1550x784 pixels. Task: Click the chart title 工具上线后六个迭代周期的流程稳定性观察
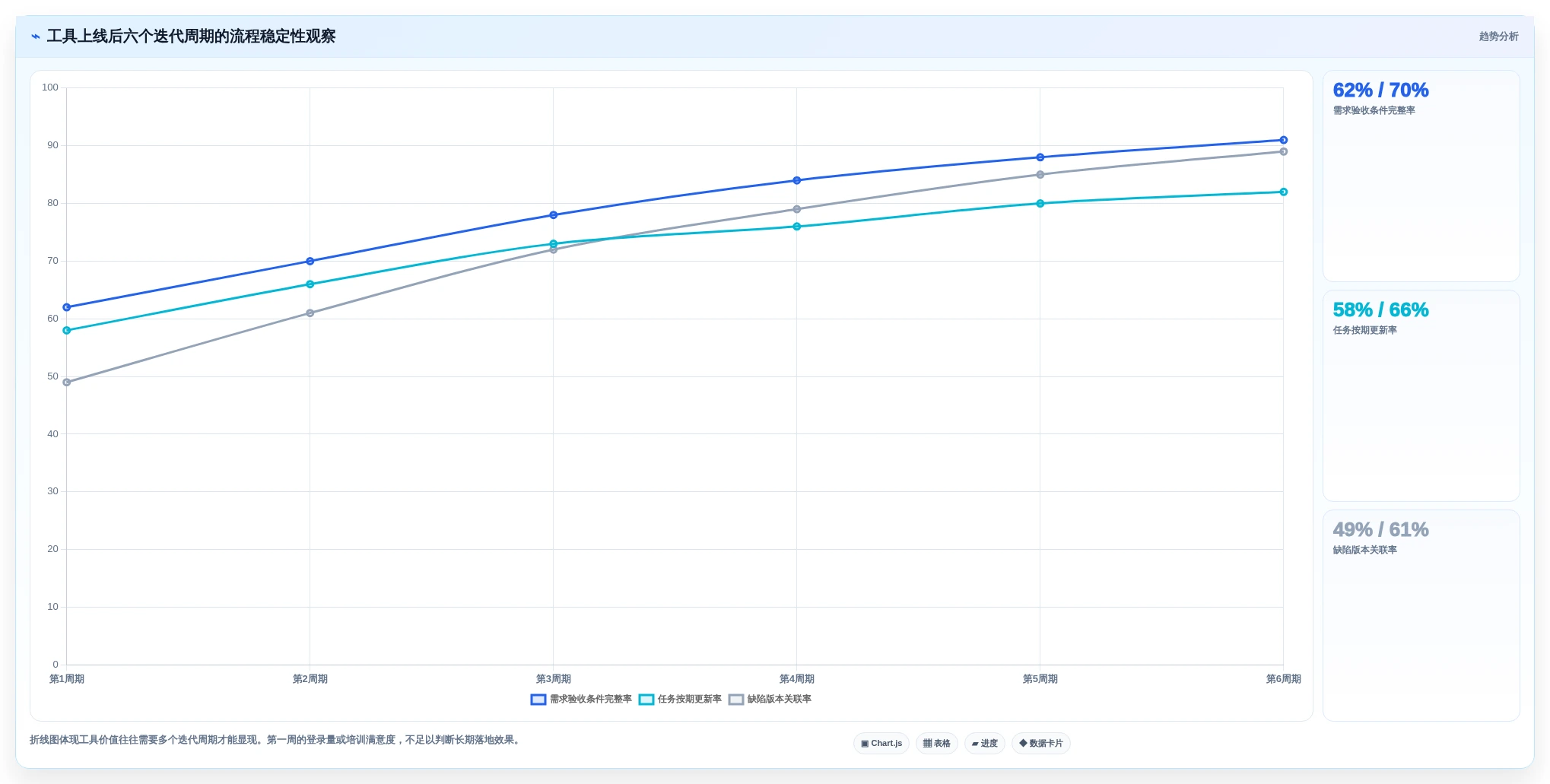(x=192, y=37)
